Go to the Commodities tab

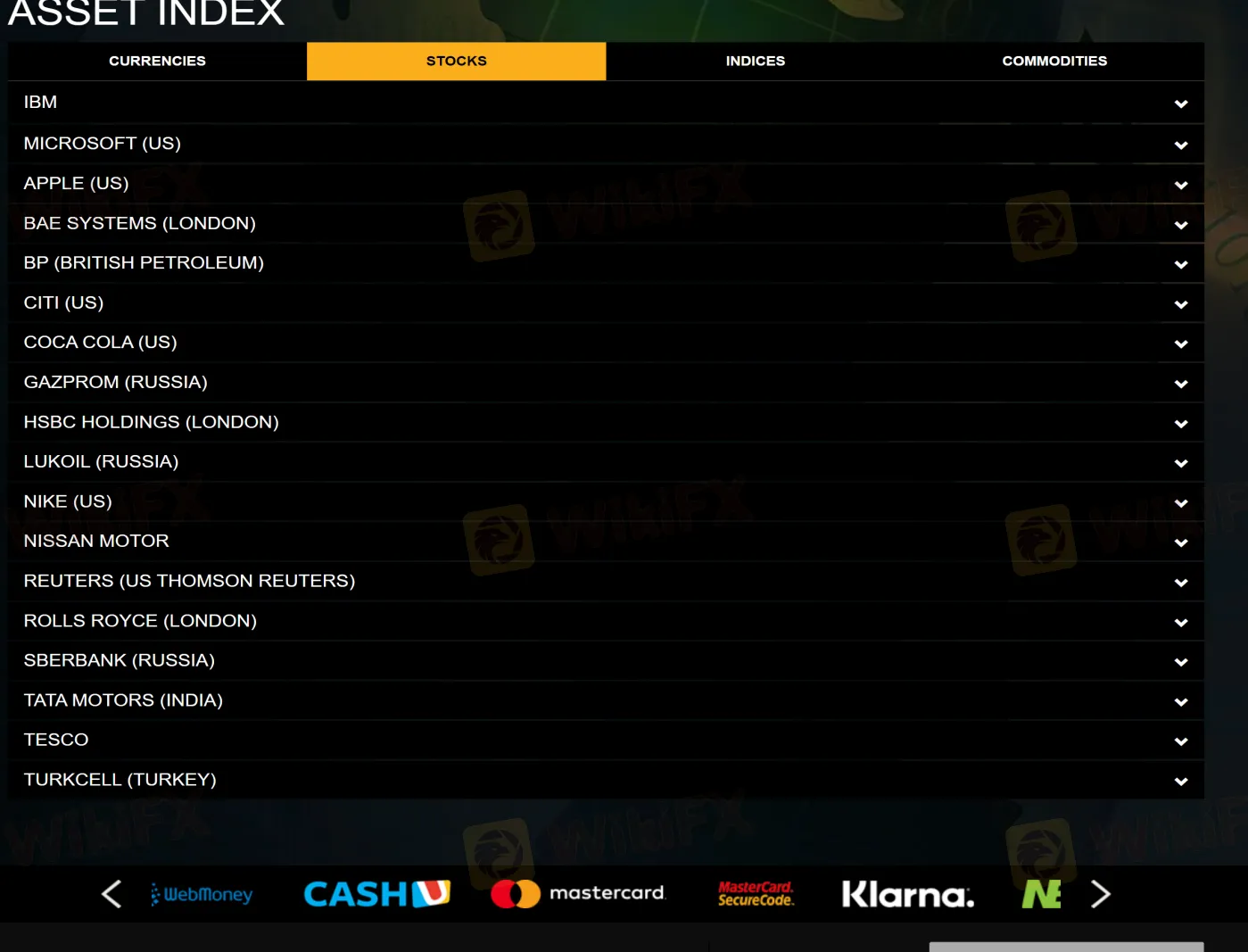tap(1054, 61)
